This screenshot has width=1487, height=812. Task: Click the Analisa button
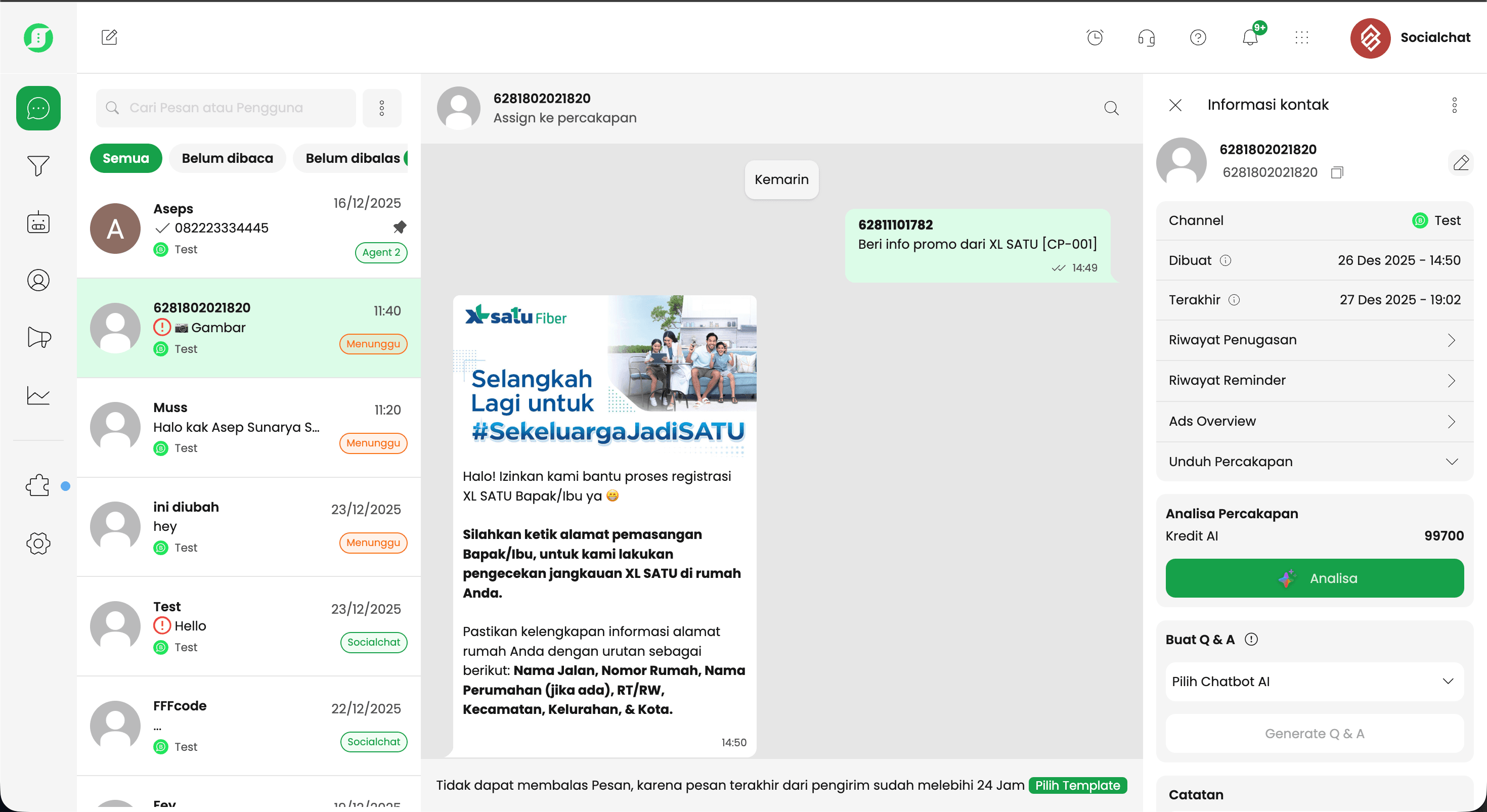tap(1315, 578)
